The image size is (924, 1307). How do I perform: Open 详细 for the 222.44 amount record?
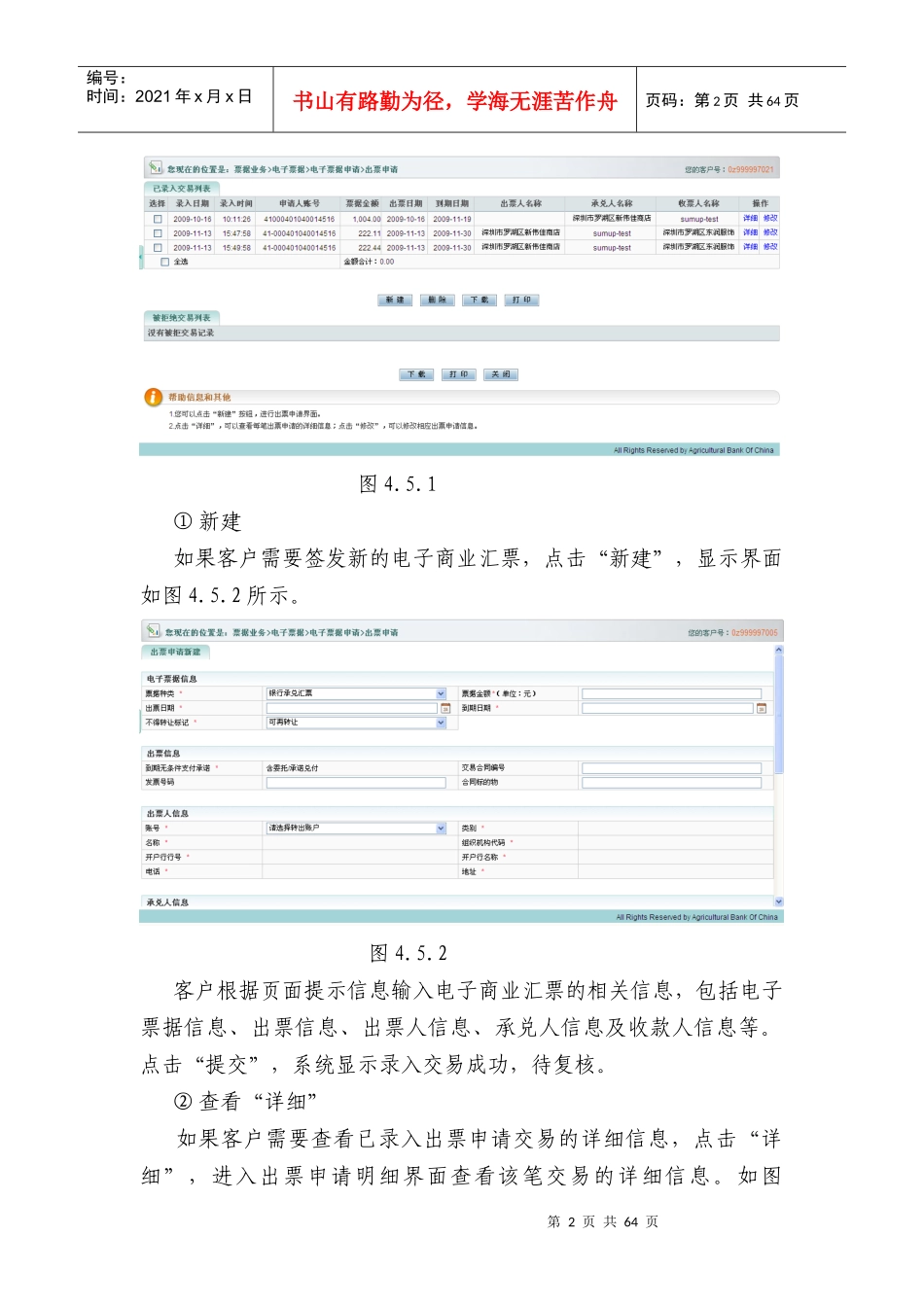tap(750, 247)
